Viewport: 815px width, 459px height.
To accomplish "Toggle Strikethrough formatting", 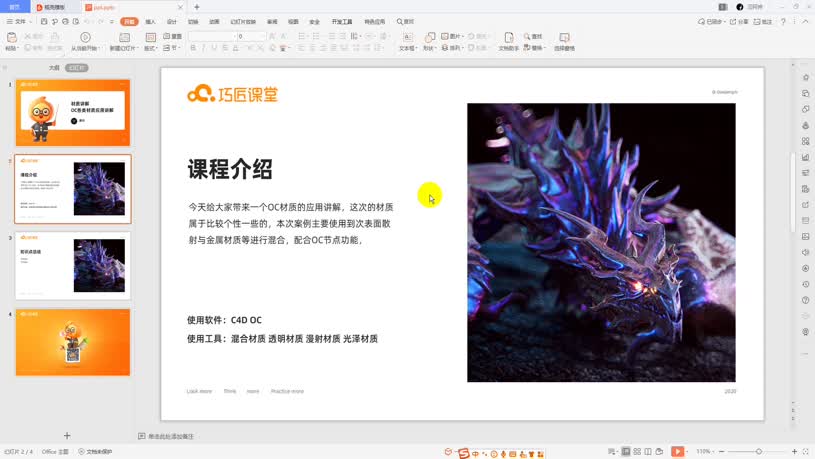I will (225, 48).
